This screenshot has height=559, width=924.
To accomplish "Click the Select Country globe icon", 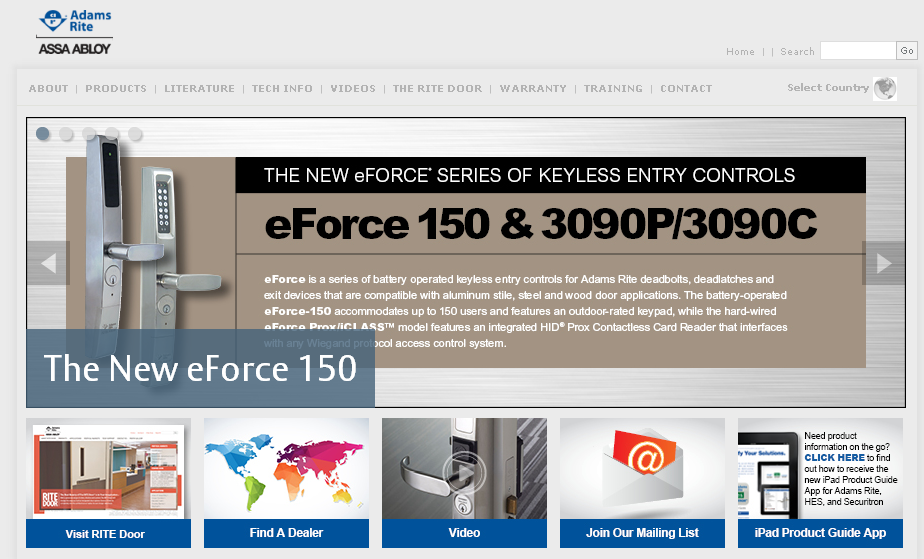I will [x=884, y=88].
